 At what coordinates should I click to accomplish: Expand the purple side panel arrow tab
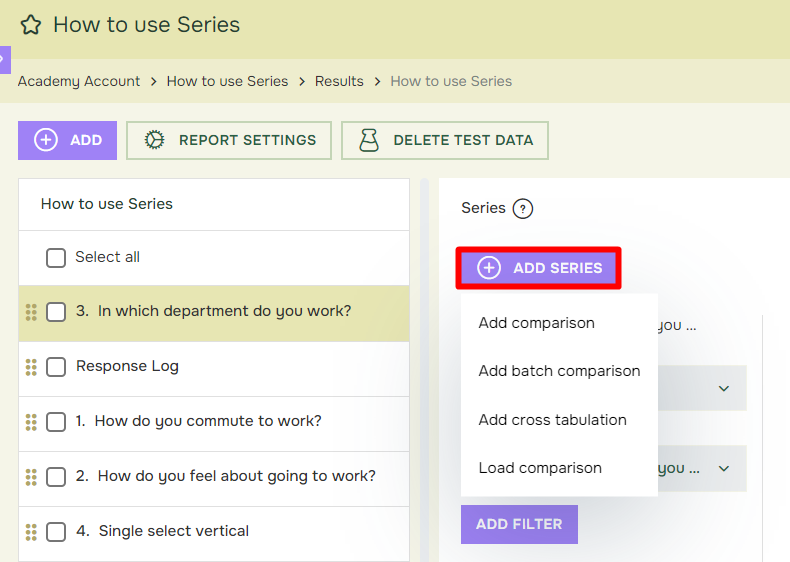[5, 60]
